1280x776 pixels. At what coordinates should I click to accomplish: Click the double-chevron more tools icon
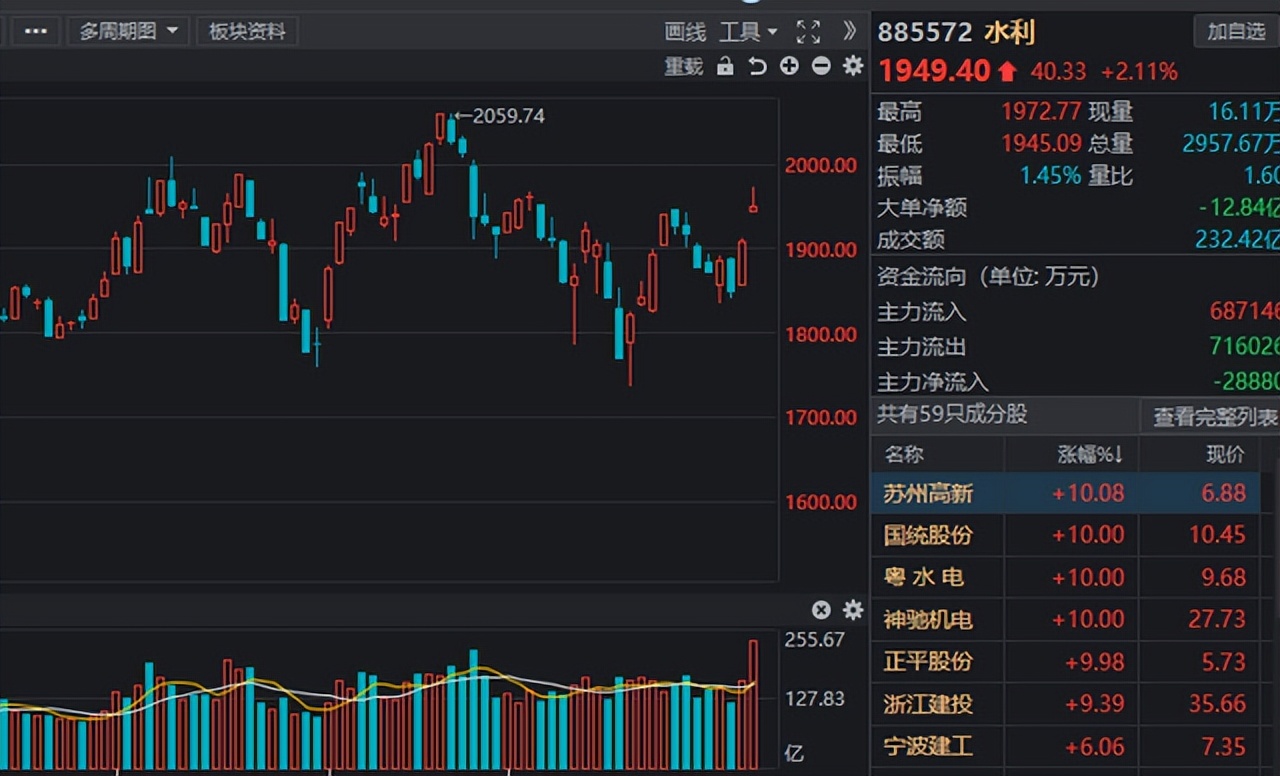(850, 31)
